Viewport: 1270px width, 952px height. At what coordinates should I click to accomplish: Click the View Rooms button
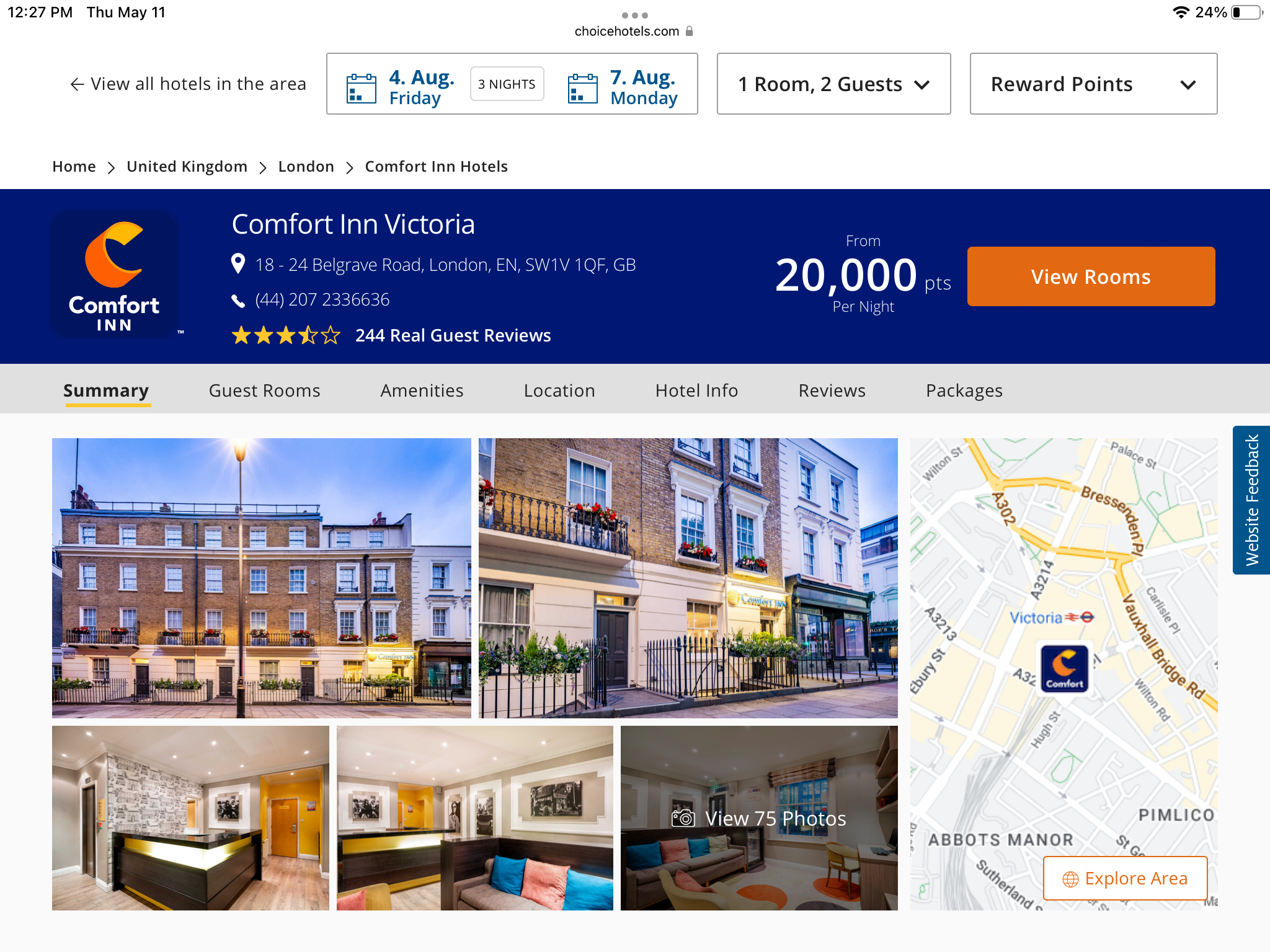click(x=1091, y=276)
